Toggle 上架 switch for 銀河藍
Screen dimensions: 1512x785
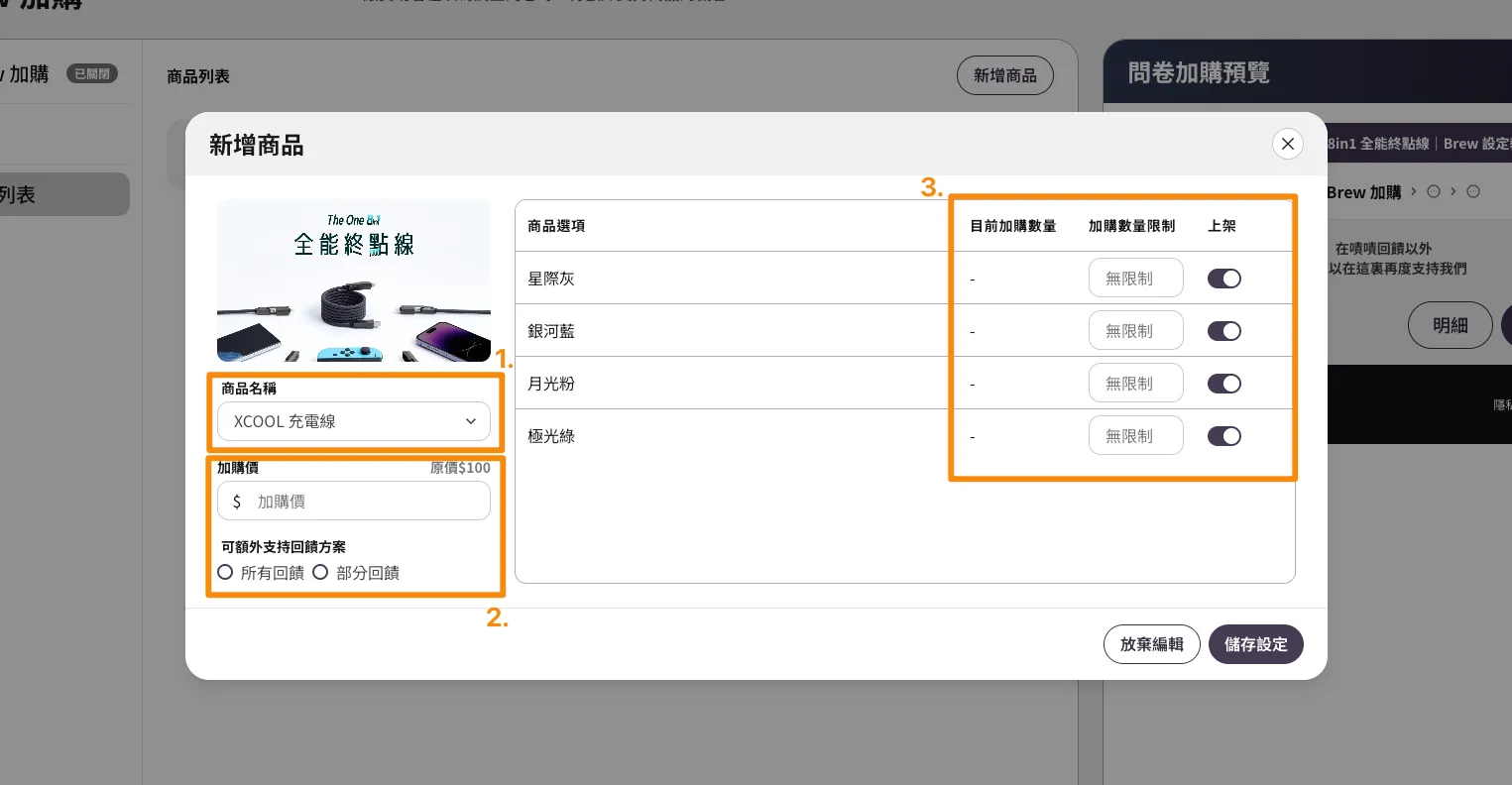tap(1223, 331)
